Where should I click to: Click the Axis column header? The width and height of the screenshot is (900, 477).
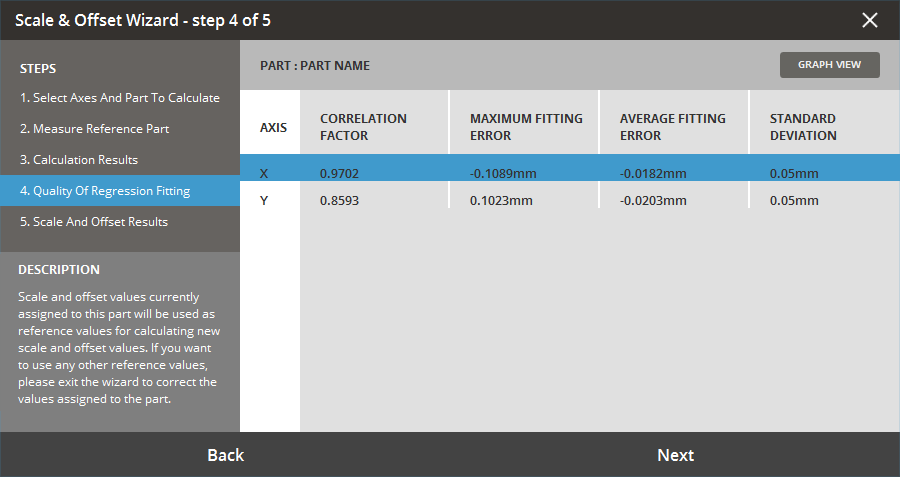point(273,128)
